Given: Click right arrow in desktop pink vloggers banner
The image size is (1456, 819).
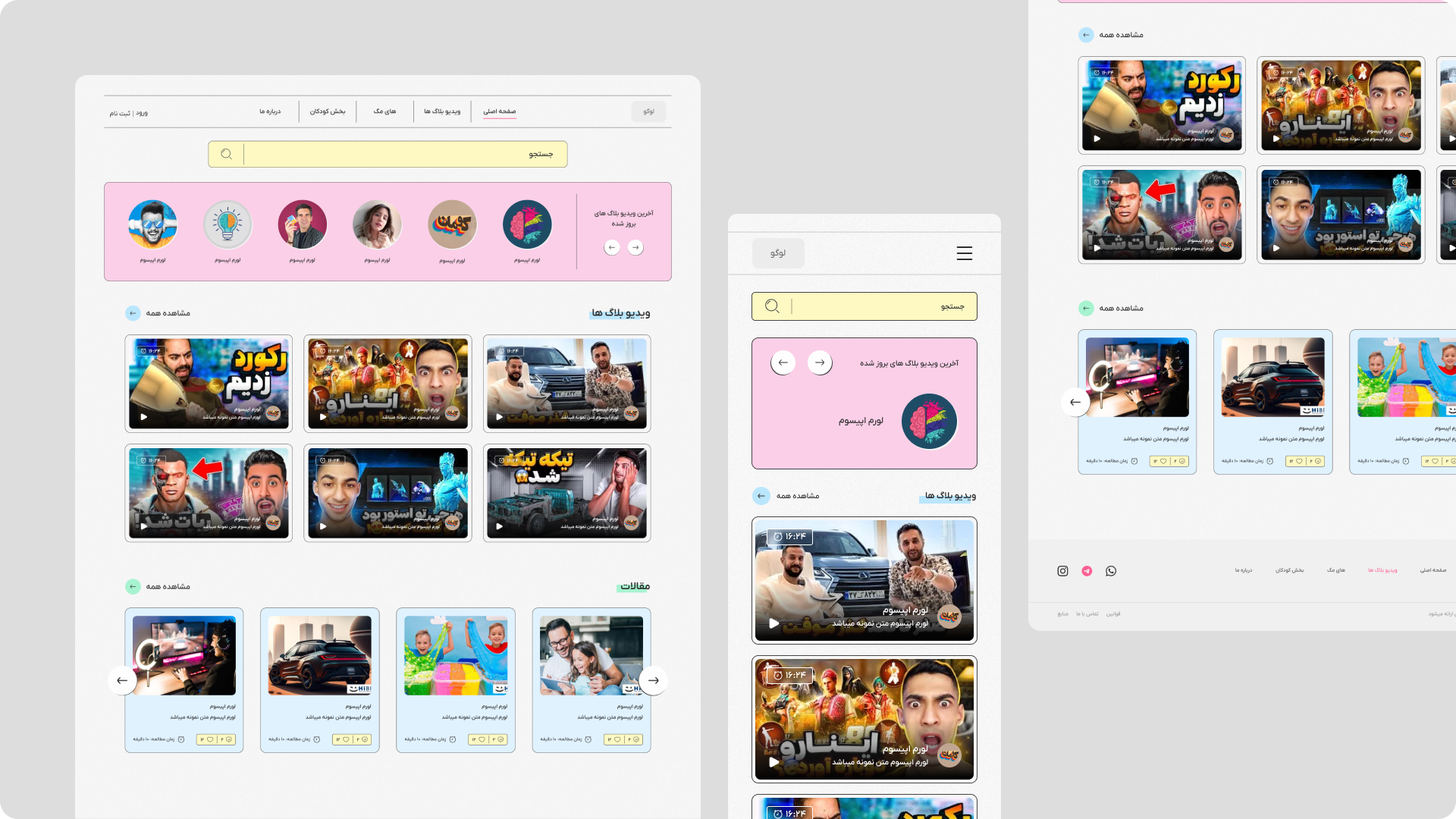Looking at the screenshot, I should (635, 247).
